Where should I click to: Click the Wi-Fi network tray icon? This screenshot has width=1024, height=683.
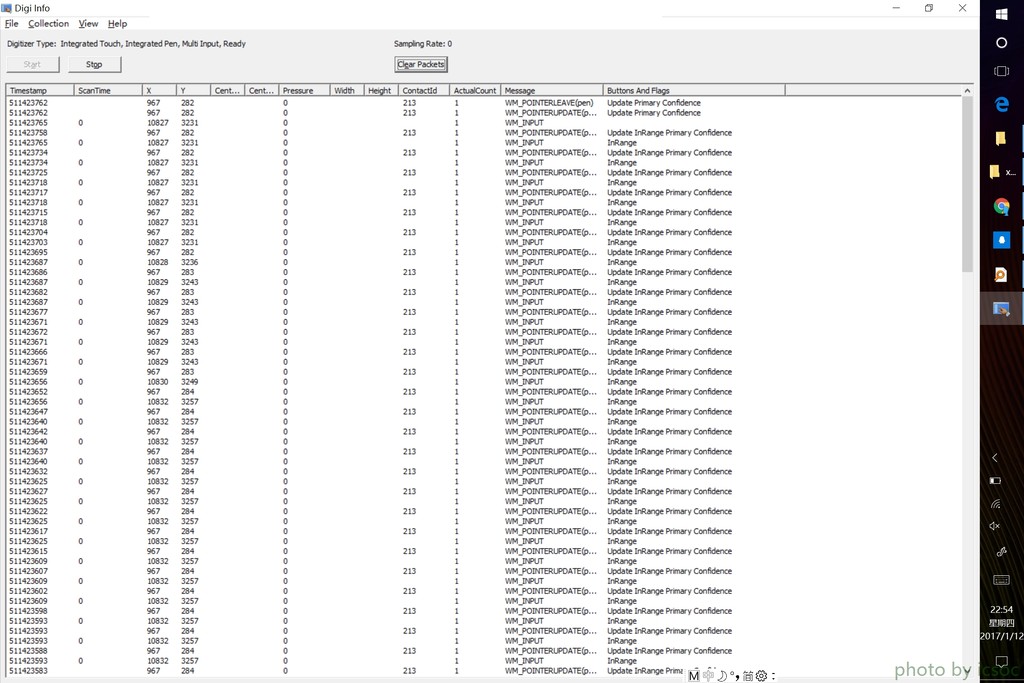pos(995,503)
